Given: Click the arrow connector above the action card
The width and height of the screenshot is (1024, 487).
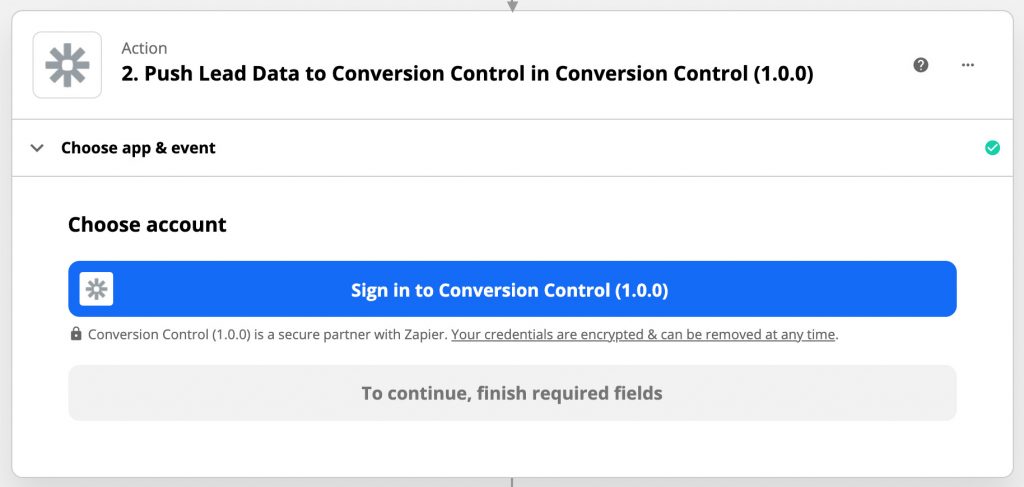Looking at the screenshot, I should (x=512, y=6).
